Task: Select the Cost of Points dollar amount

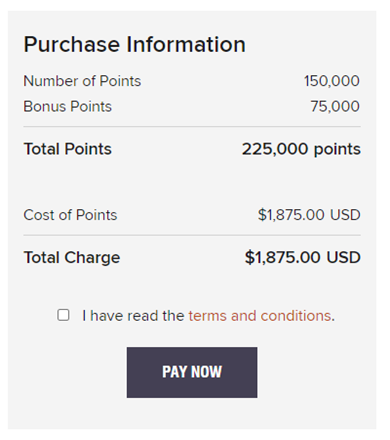Action: tap(309, 215)
